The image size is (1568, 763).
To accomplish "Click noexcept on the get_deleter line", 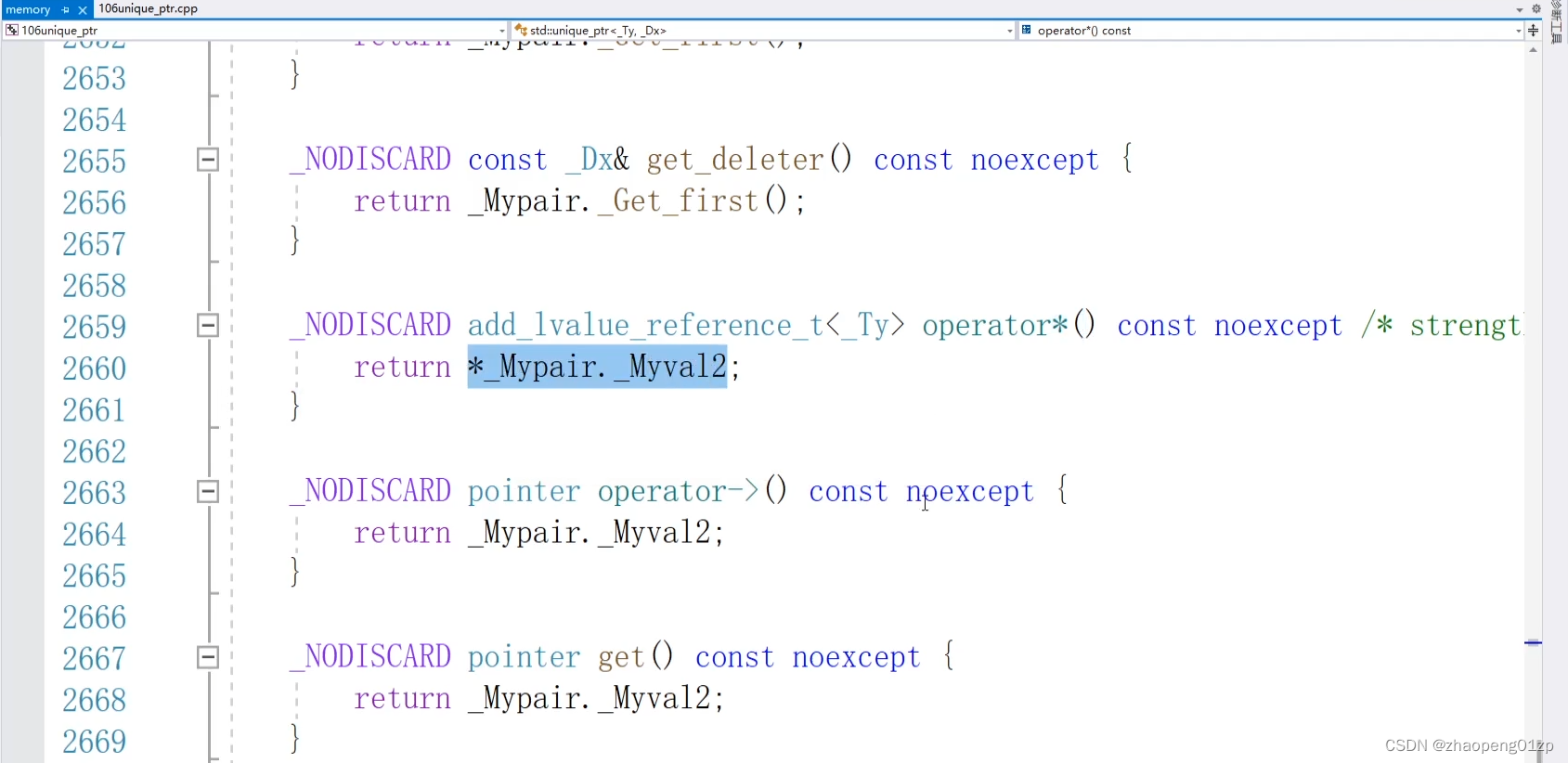I will [1035, 160].
